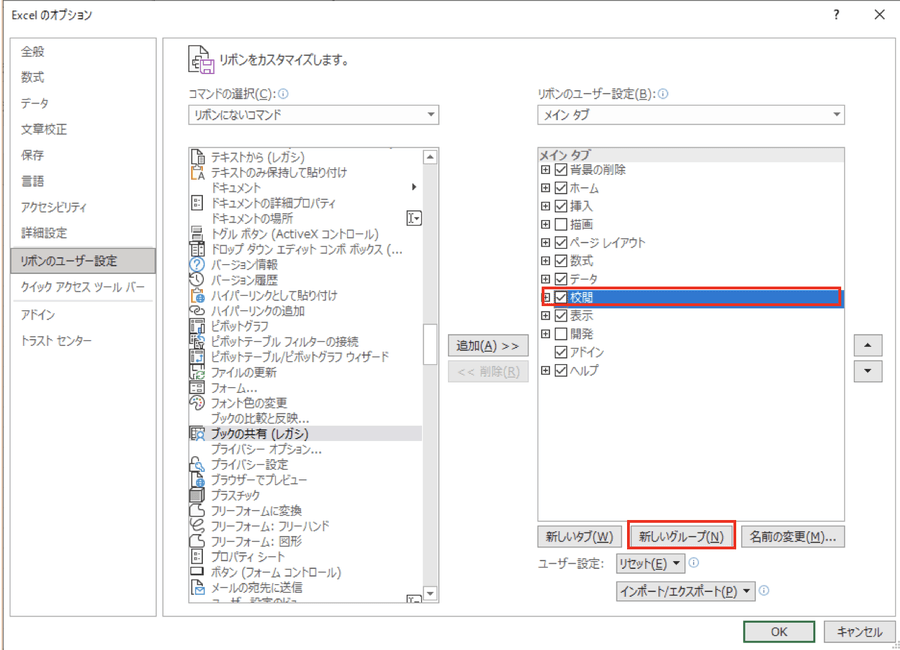Click the トグル ボタン (ActiveX コントロール) icon
The image size is (900, 650).
[x=197, y=234]
